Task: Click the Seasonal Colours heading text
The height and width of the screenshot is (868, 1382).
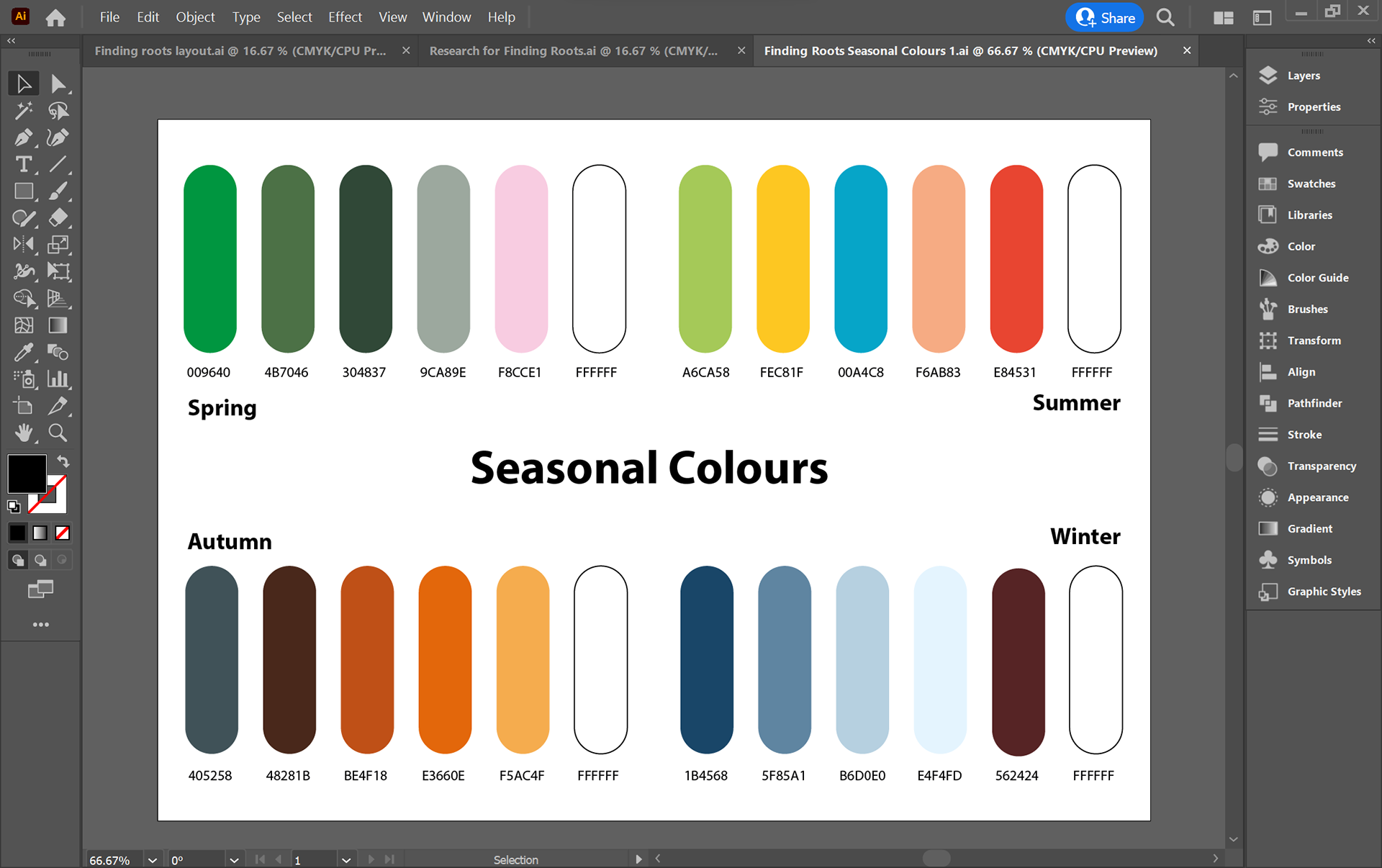Action: [649, 468]
